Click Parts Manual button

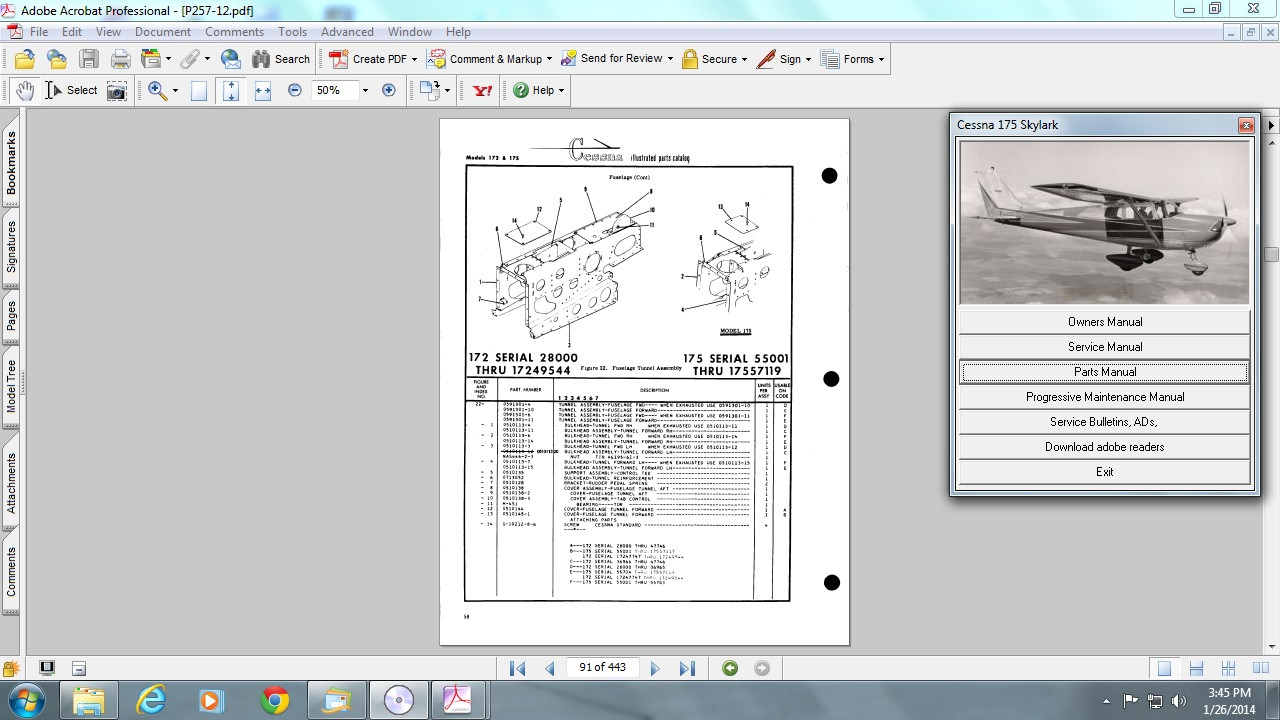tap(1105, 372)
